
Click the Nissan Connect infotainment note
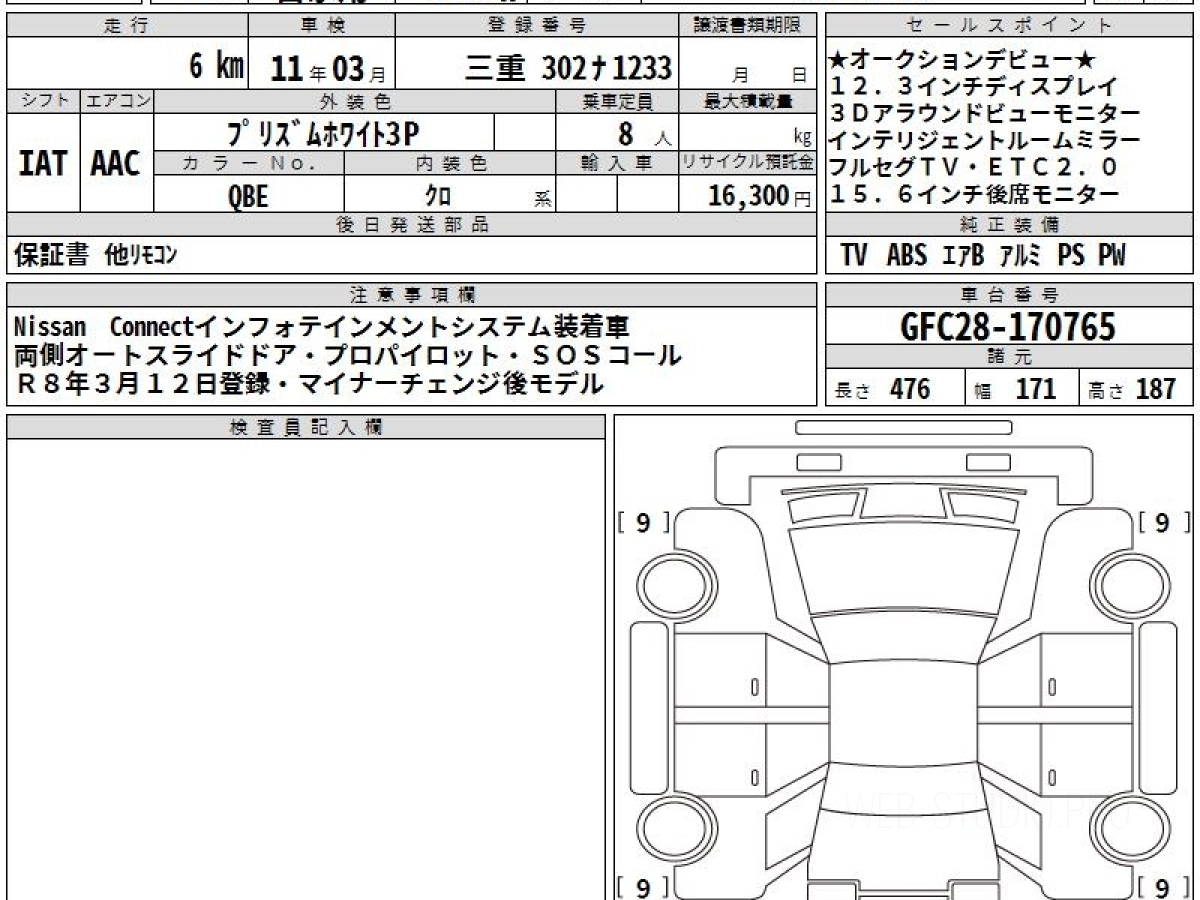click(x=323, y=328)
